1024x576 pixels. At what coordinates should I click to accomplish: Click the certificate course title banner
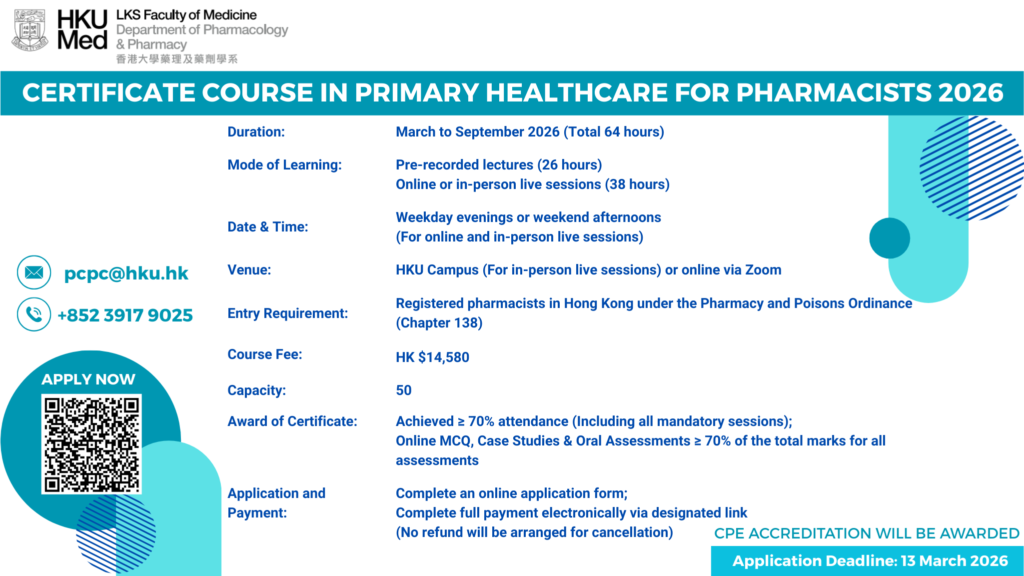512,93
